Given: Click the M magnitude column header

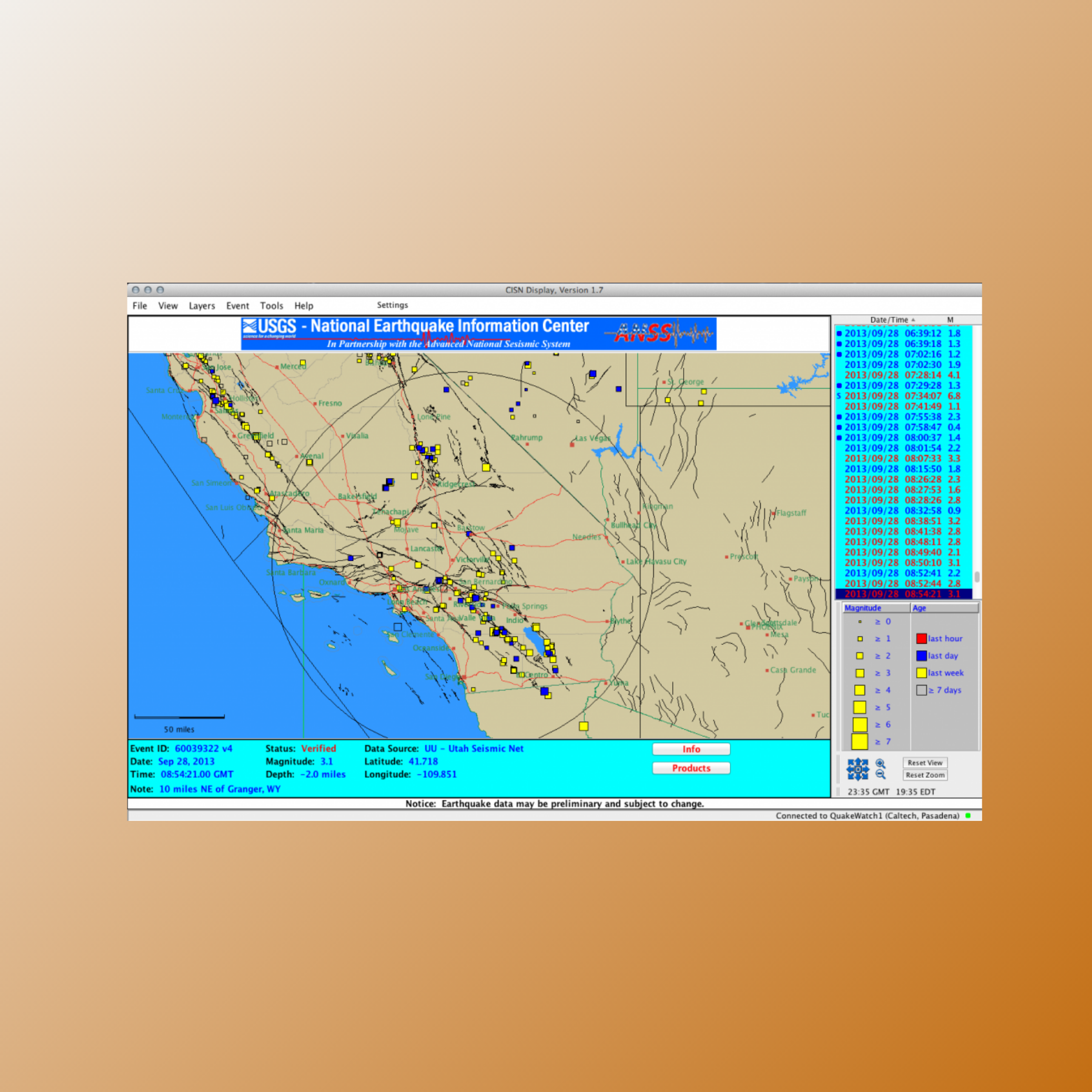Looking at the screenshot, I should click(x=951, y=320).
